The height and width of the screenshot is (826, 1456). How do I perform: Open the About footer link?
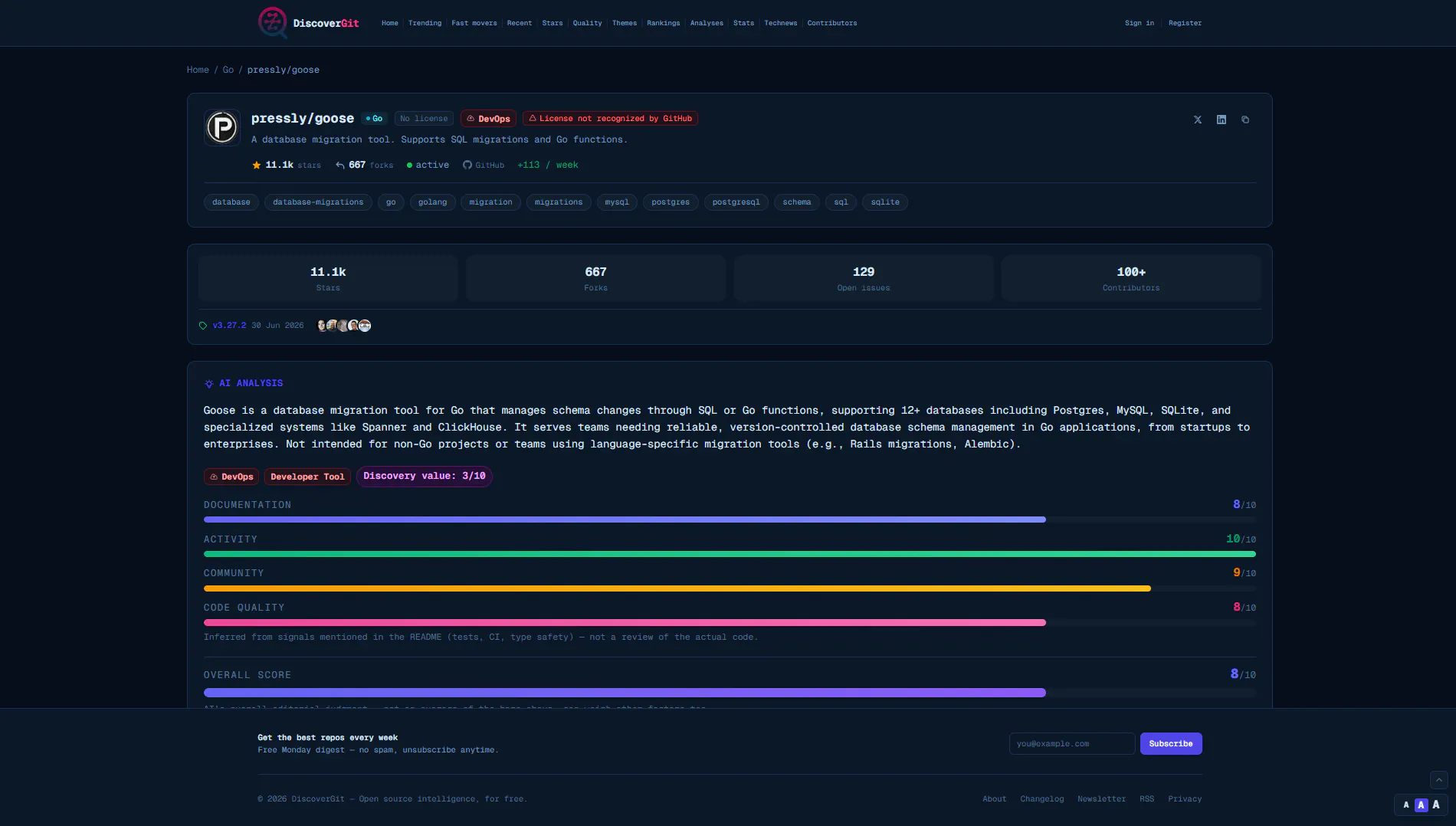click(995, 799)
